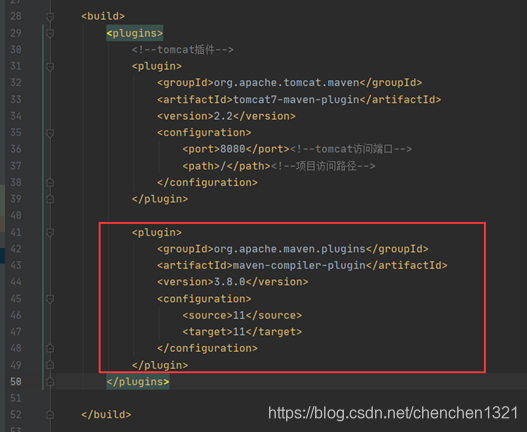The width and height of the screenshot is (527, 432).
Task: Click line number 40 in the gutter
Action: [16, 215]
